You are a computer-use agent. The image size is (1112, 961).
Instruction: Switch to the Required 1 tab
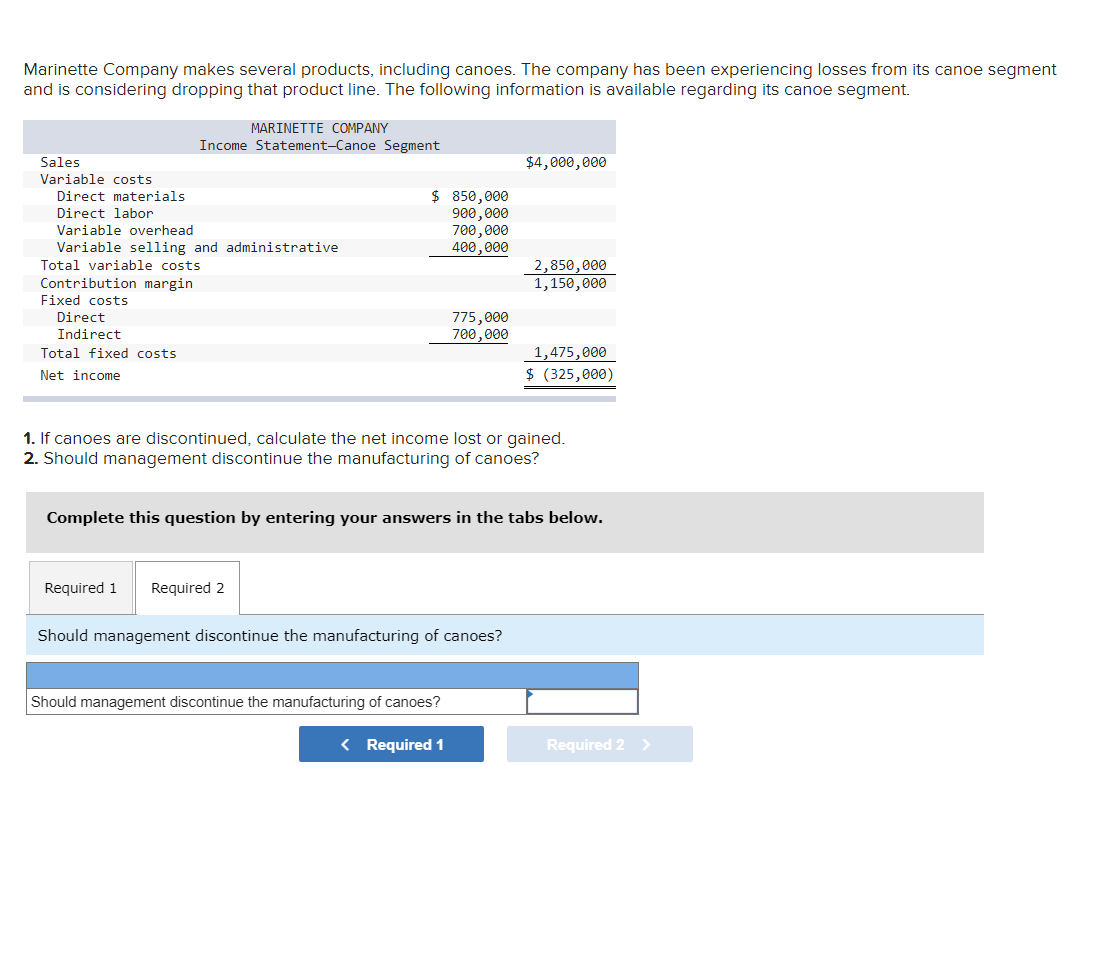coord(81,588)
